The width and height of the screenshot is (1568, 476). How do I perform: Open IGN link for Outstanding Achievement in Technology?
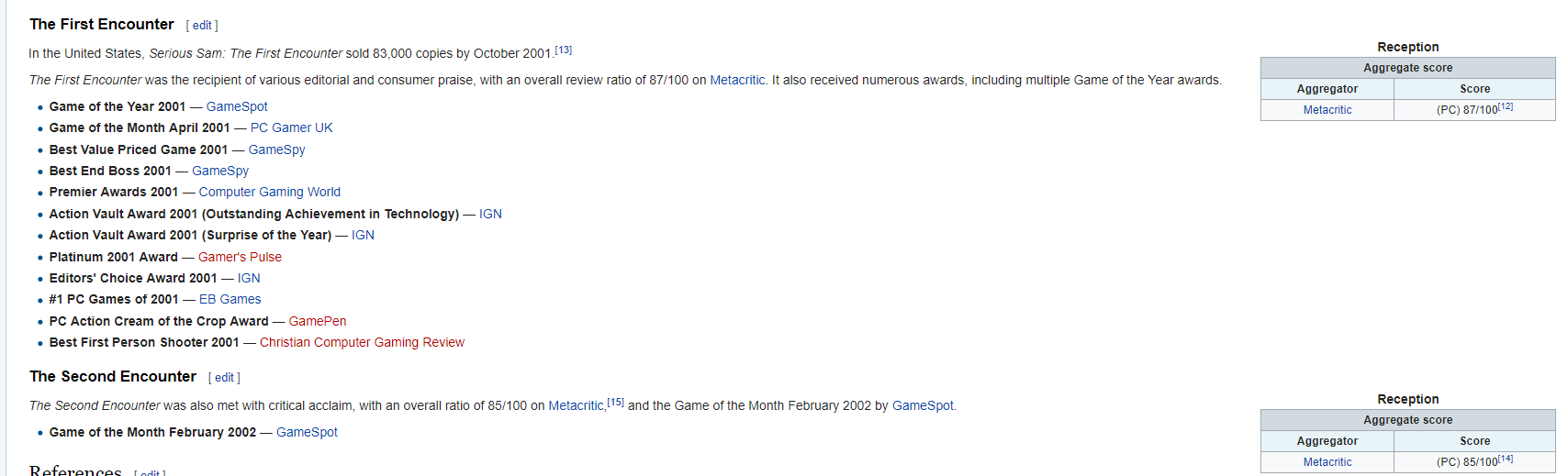pyautogui.click(x=490, y=215)
